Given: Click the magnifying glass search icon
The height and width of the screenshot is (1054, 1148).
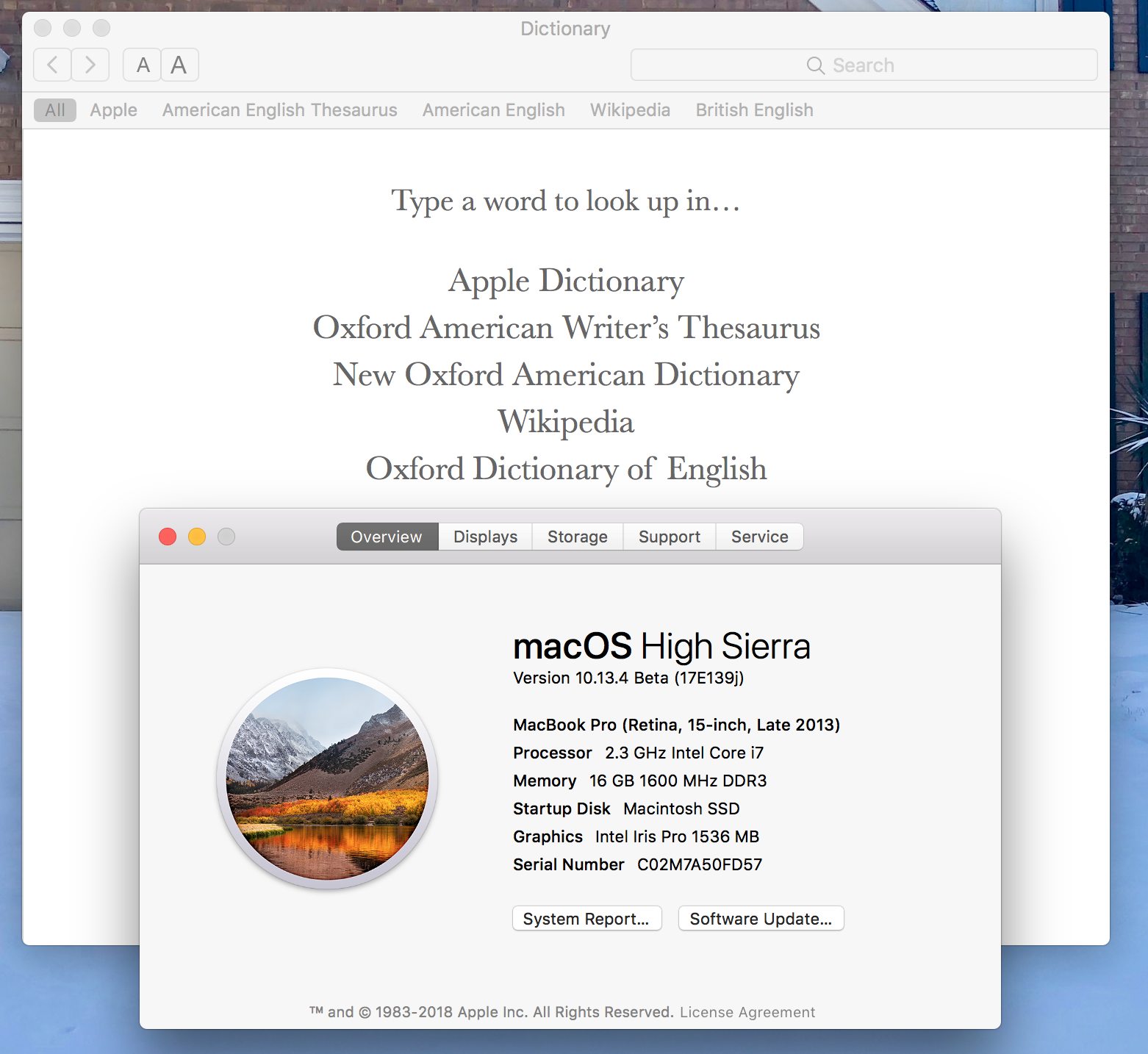Looking at the screenshot, I should [x=815, y=65].
